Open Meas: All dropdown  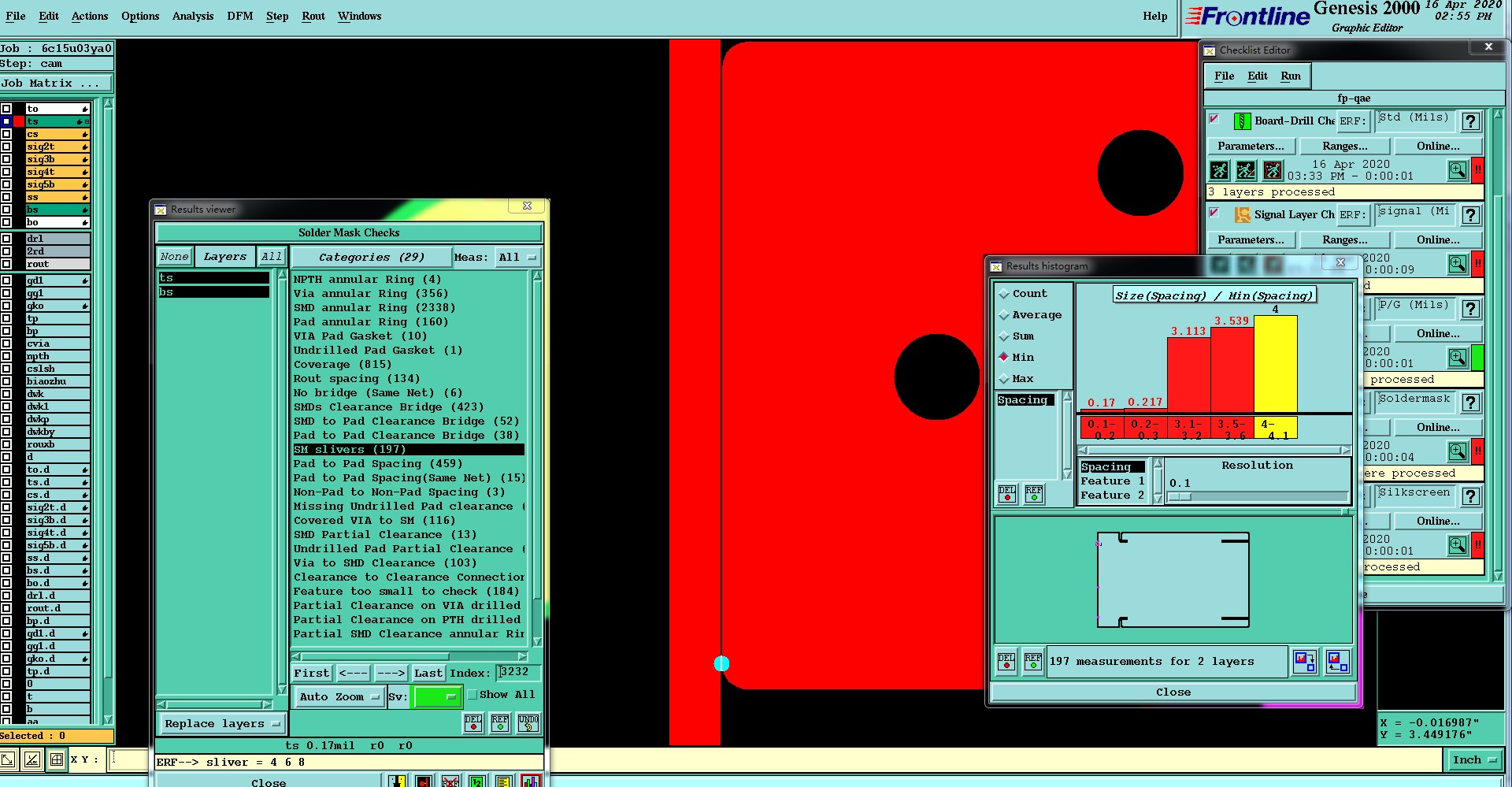(x=517, y=258)
